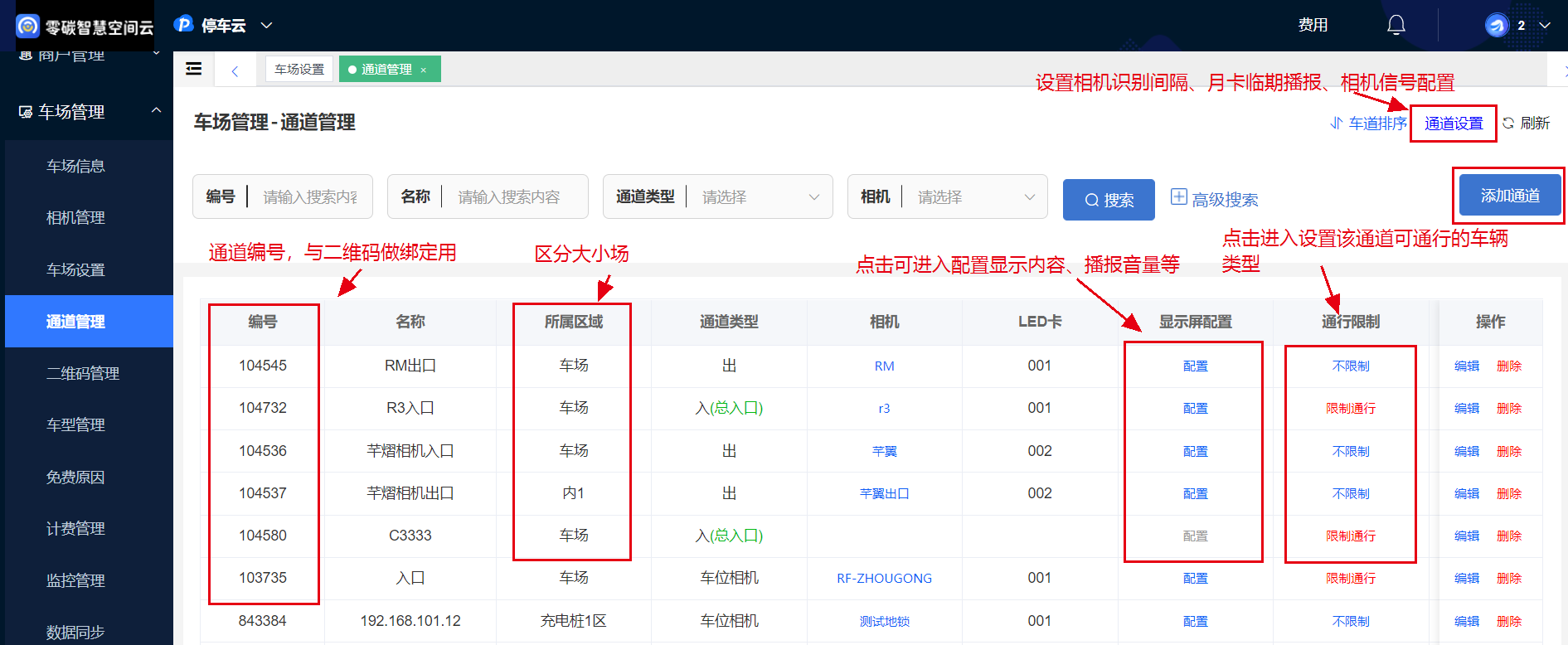Click 不限制 for 192.168.101.12 row
The image size is (1568, 645).
[1351, 621]
